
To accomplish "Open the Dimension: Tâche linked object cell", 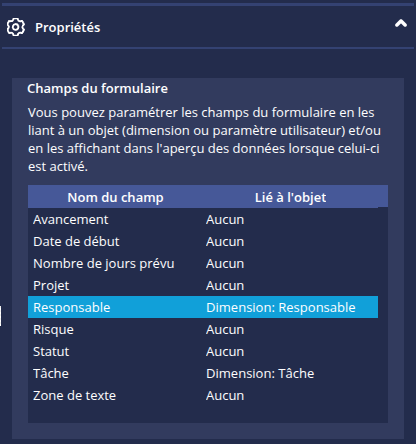I will (260, 373).
